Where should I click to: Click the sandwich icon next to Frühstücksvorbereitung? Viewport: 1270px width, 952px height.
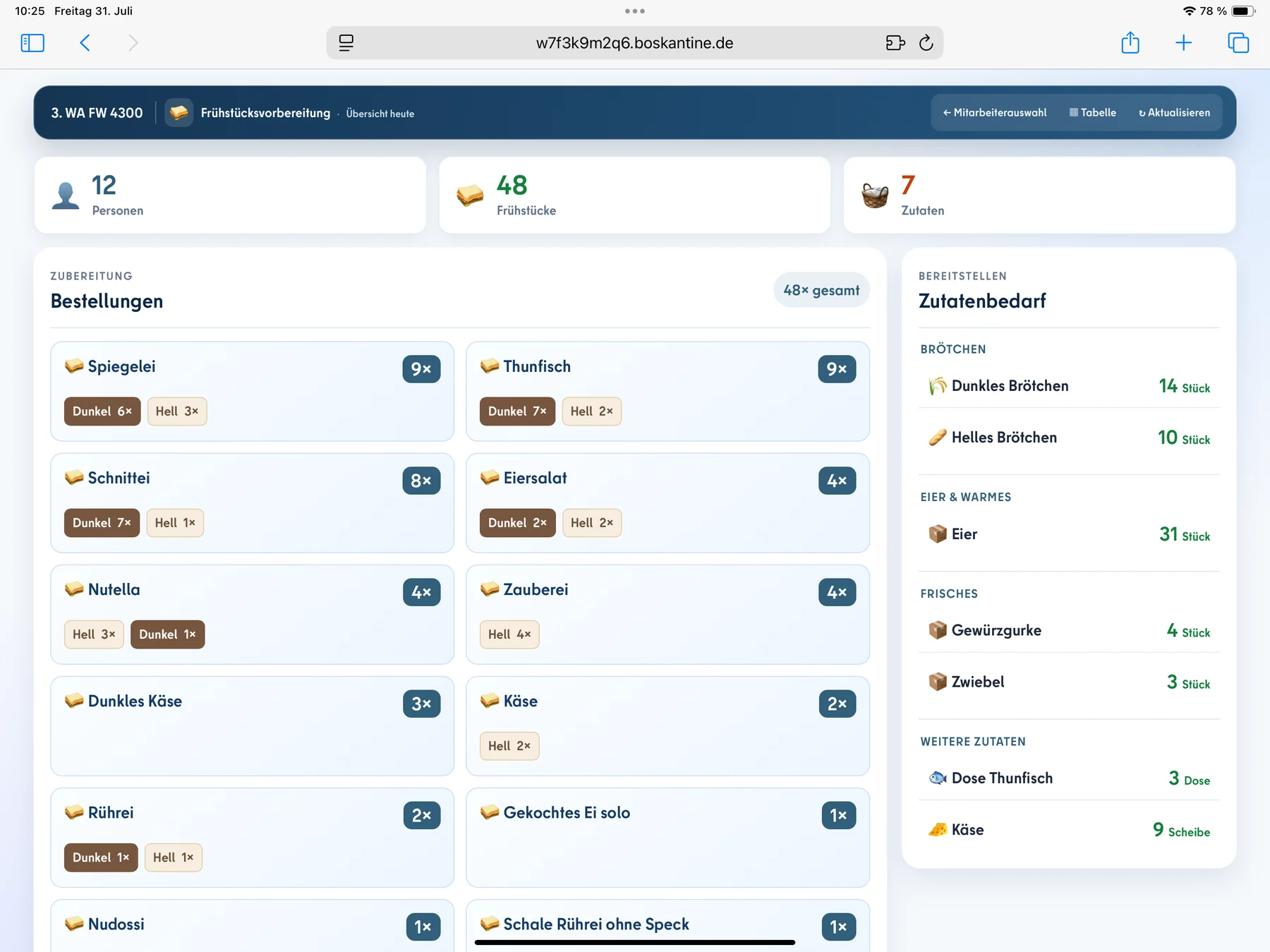pyautogui.click(x=179, y=113)
